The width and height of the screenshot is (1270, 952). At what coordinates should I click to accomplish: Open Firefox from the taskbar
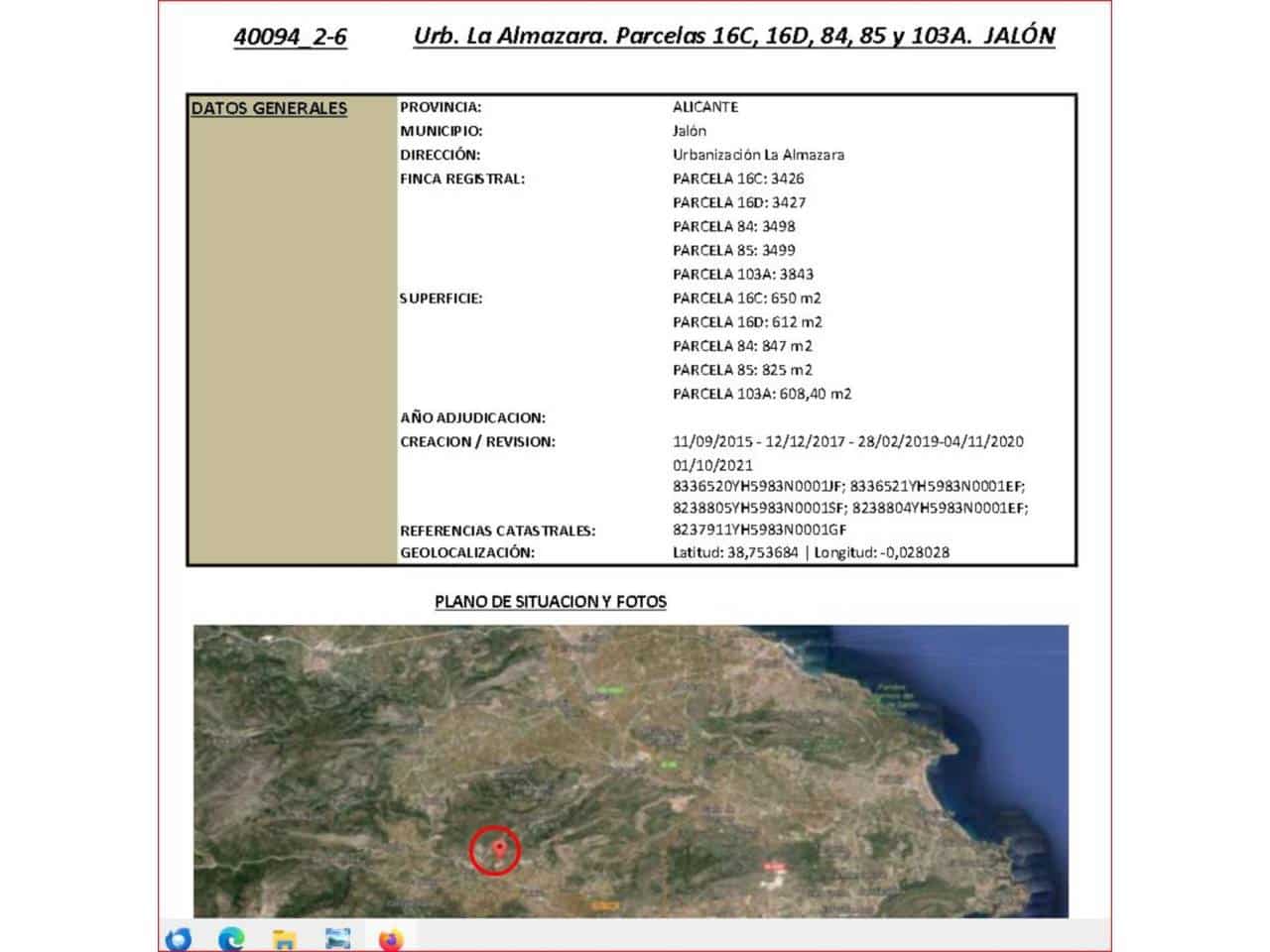389,936
